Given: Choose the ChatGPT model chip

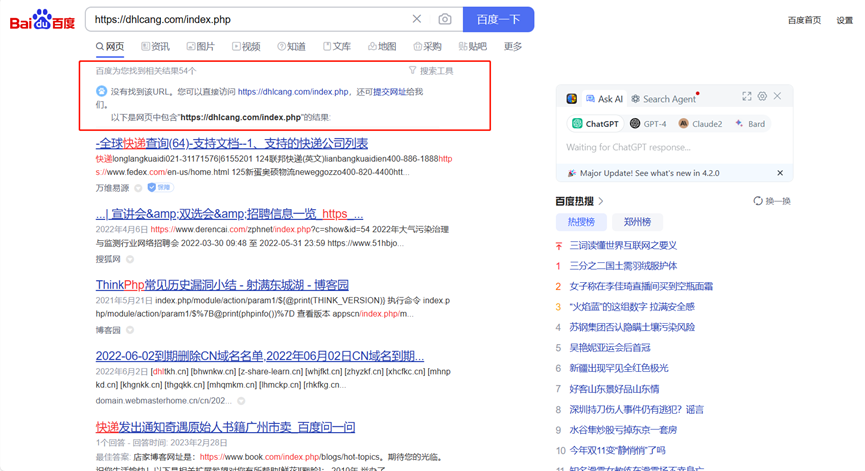Looking at the screenshot, I should pos(595,124).
